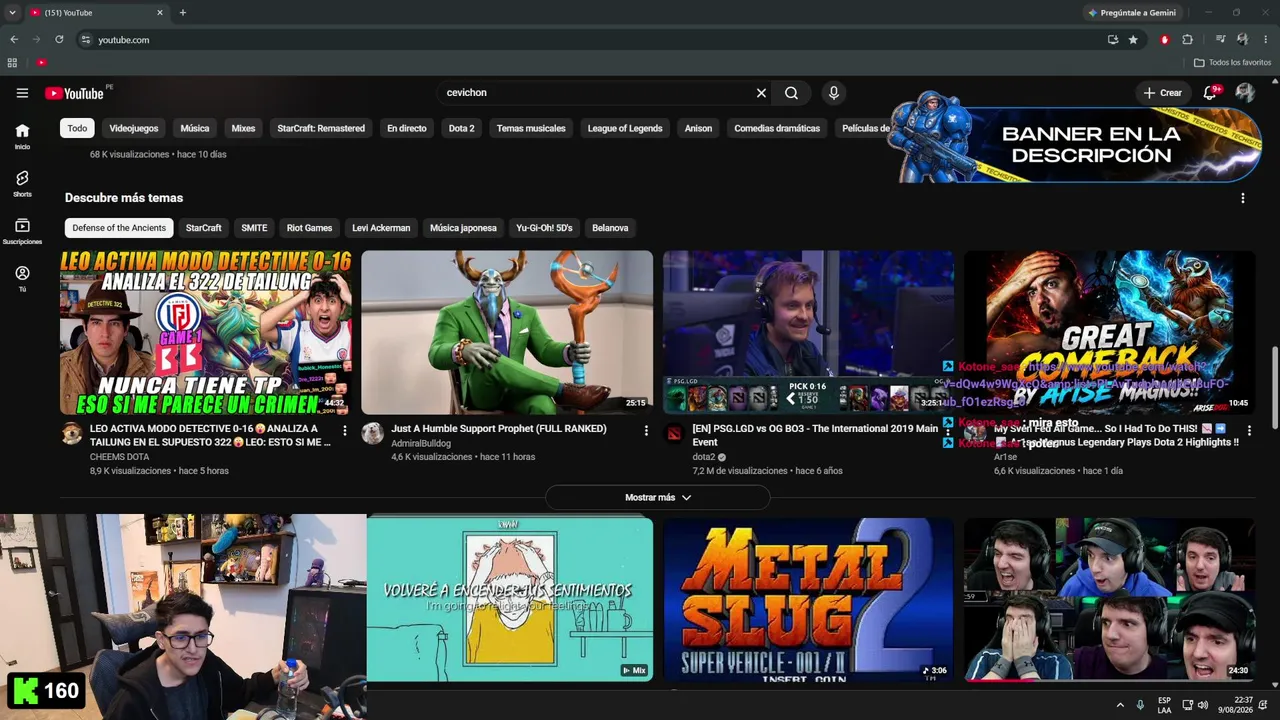Reload the page in Chrome
The width and height of the screenshot is (1280, 720).
(59, 40)
